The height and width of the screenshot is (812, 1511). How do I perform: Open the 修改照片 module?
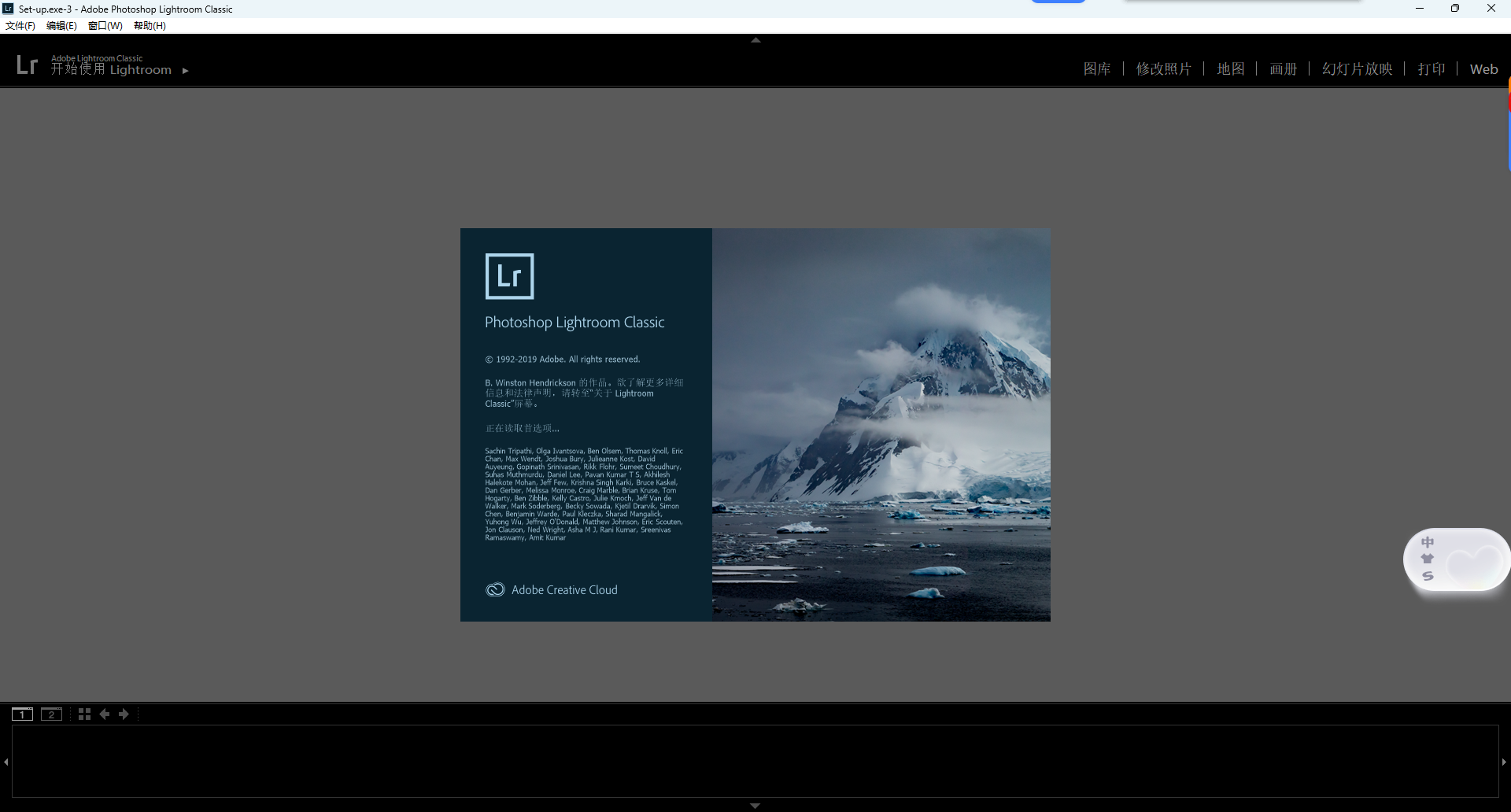pyautogui.click(x=1165, y=68)
